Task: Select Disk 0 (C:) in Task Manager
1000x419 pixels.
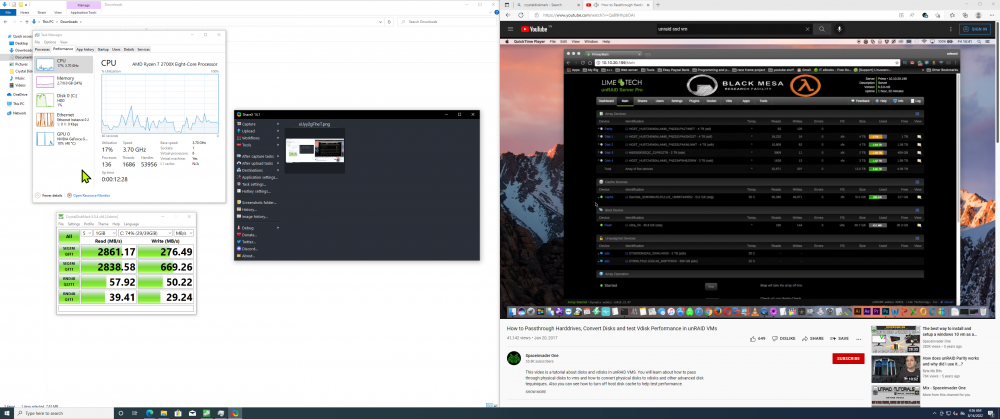Action: click(x=64, y=99)
